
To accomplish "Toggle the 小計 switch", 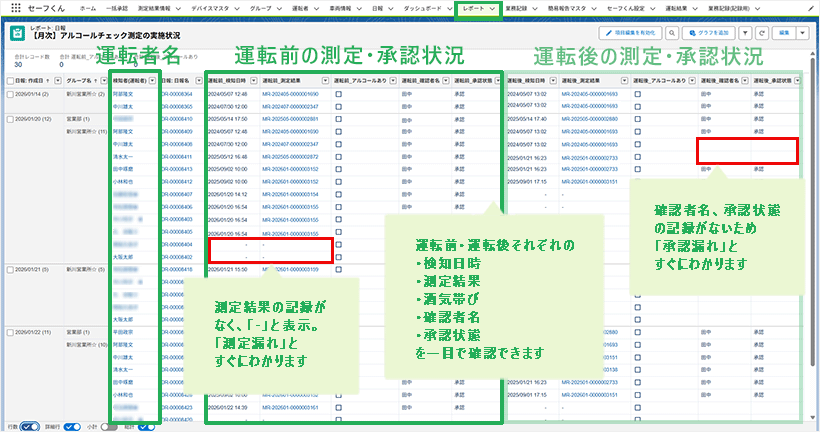I will click(109, 427).
